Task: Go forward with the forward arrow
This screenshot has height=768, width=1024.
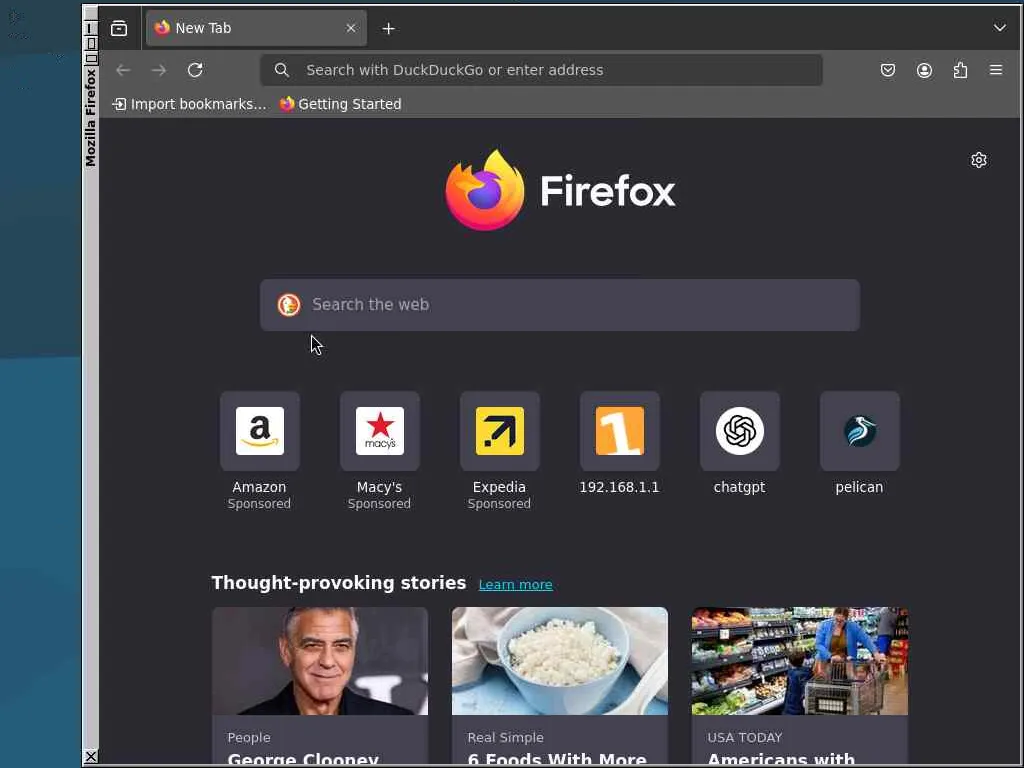Action: (x=159, y=70)
